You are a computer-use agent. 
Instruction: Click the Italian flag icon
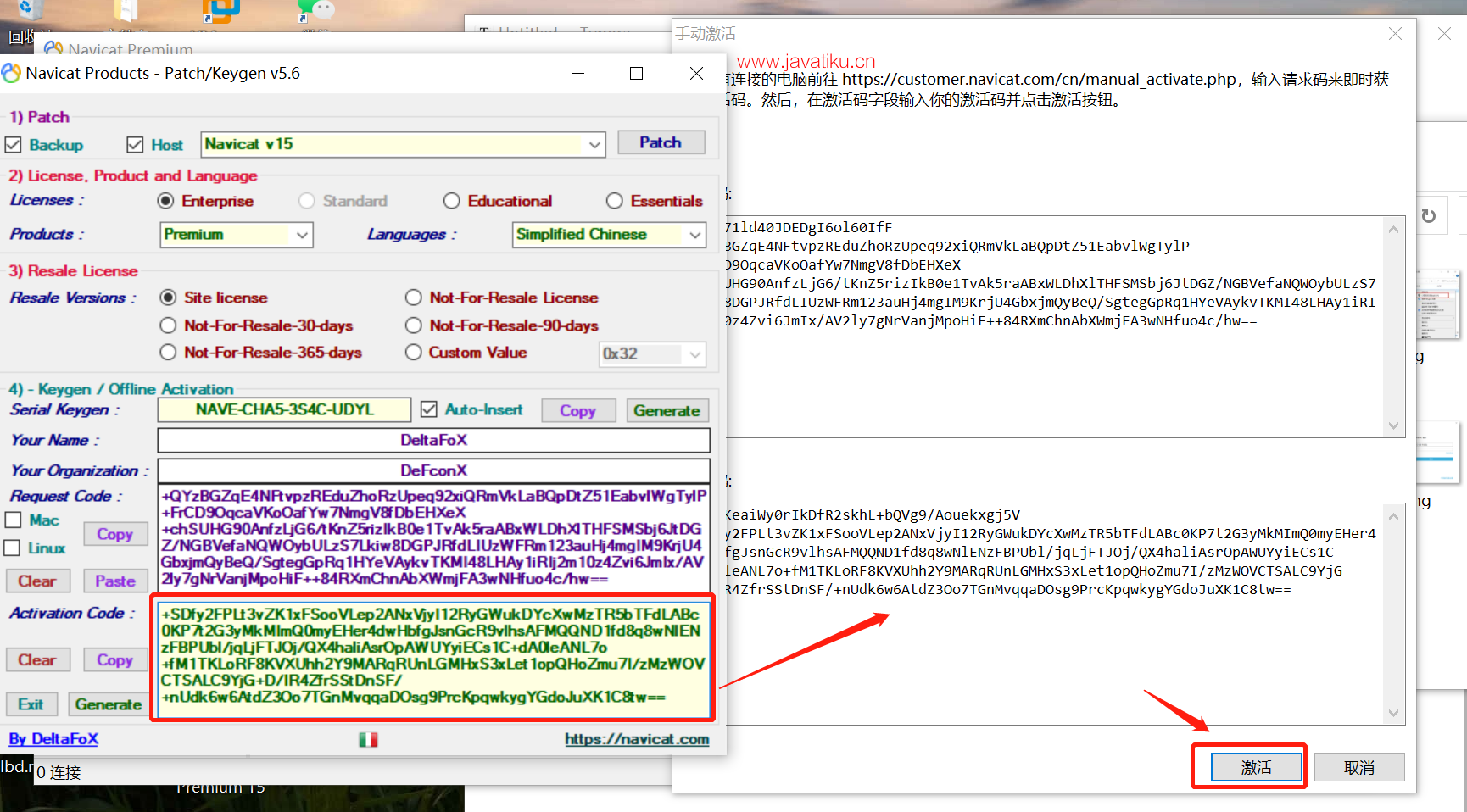368,740
